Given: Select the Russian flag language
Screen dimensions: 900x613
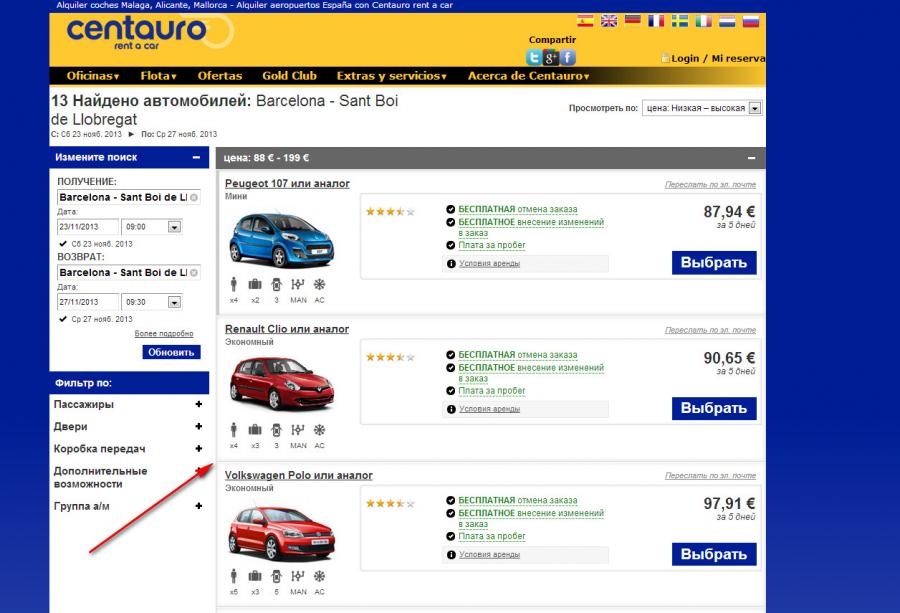Looking at the screenshot, I should coord(750,21).
